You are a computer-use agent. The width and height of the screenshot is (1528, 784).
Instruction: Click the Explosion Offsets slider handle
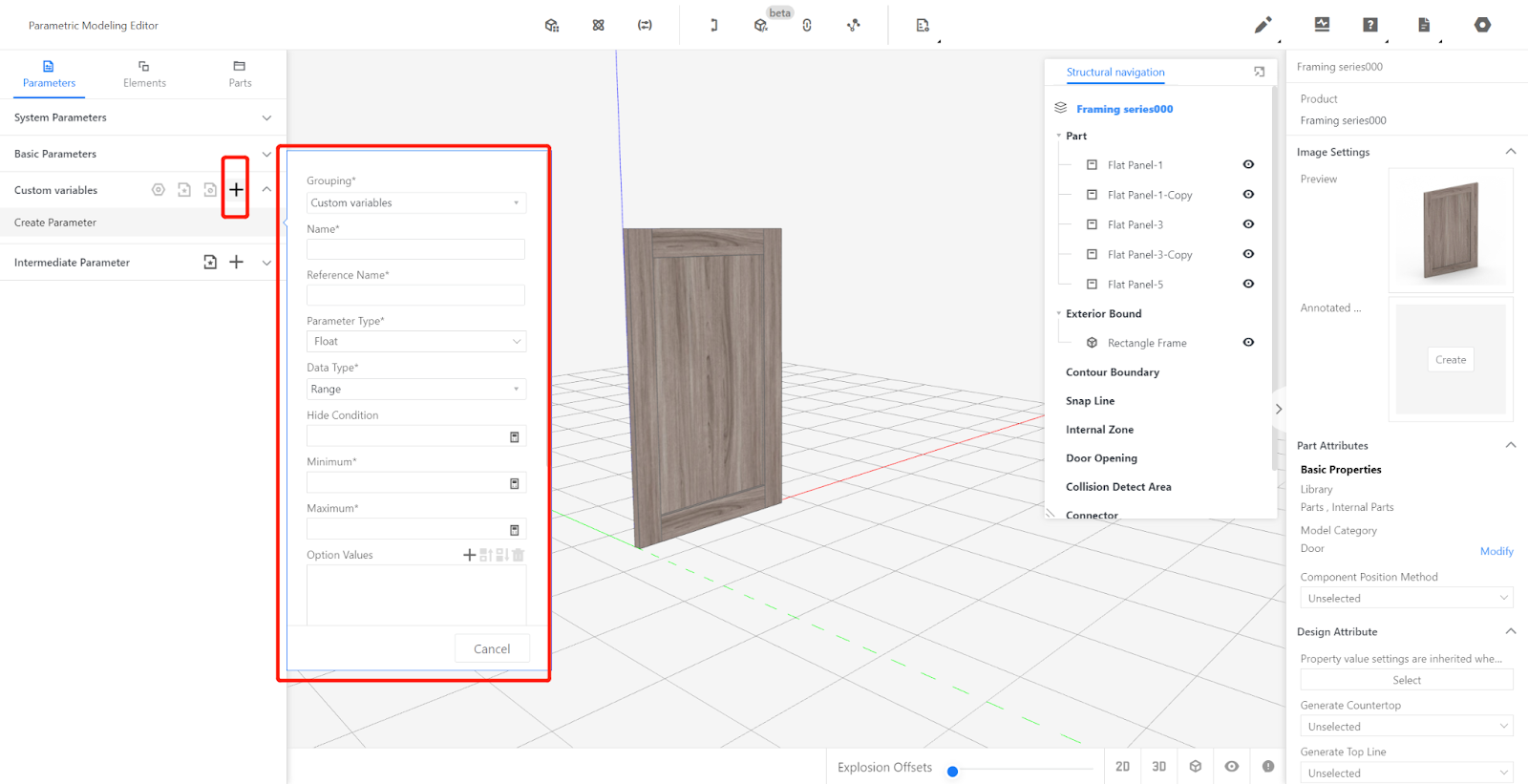pyautogui.click(x=952, y=772)
